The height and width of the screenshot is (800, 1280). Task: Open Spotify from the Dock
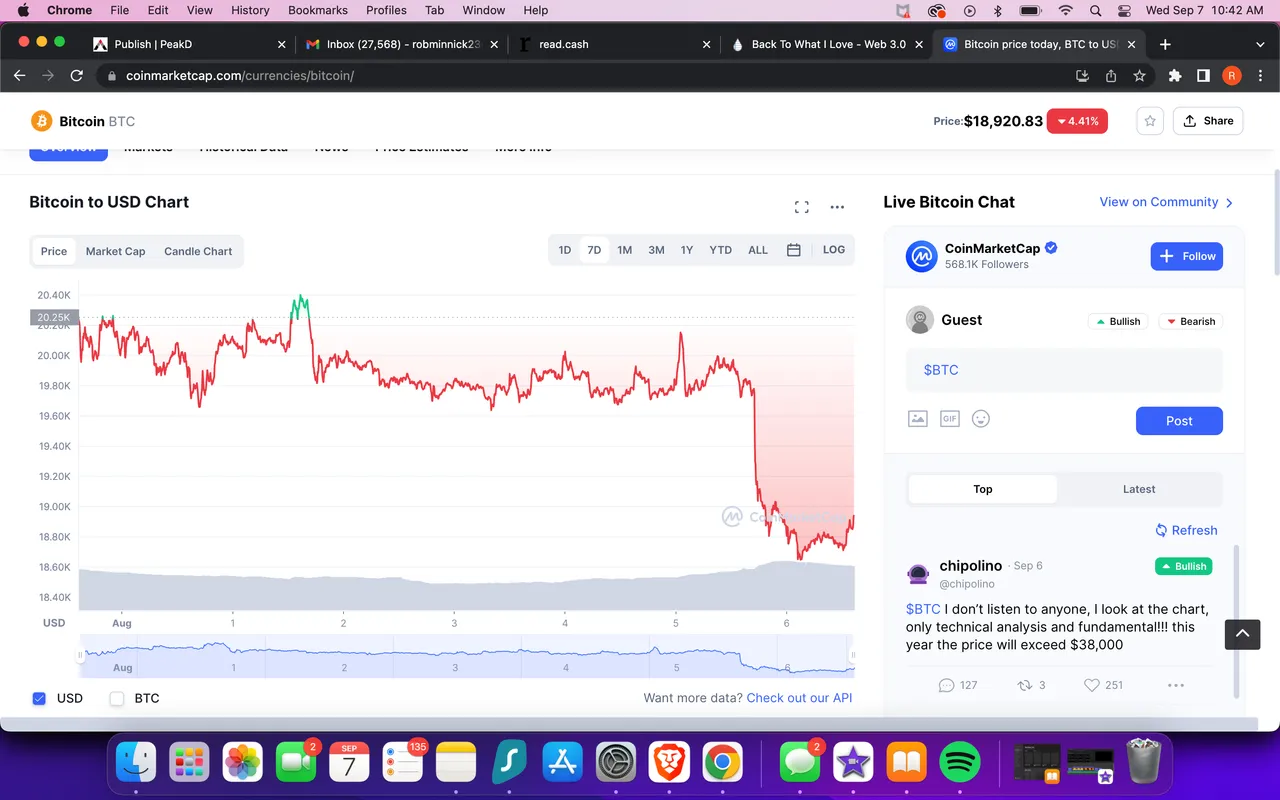[x=960, y=763]
